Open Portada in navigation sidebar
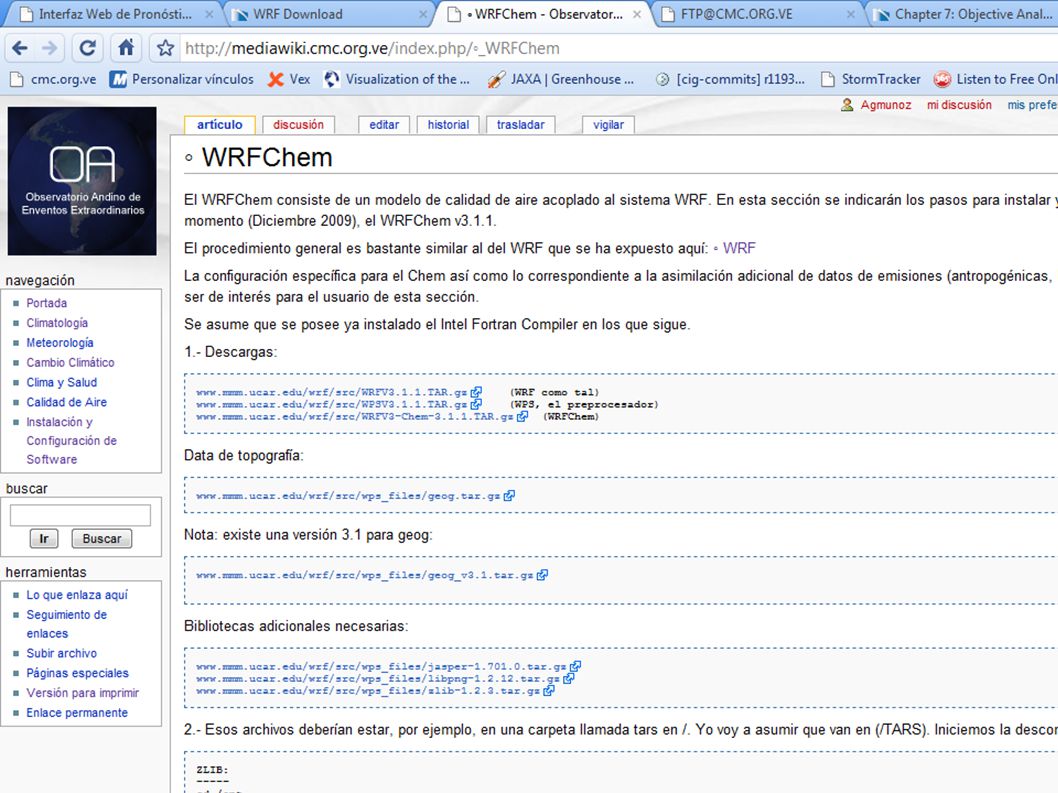 click(x=47, y=303)
